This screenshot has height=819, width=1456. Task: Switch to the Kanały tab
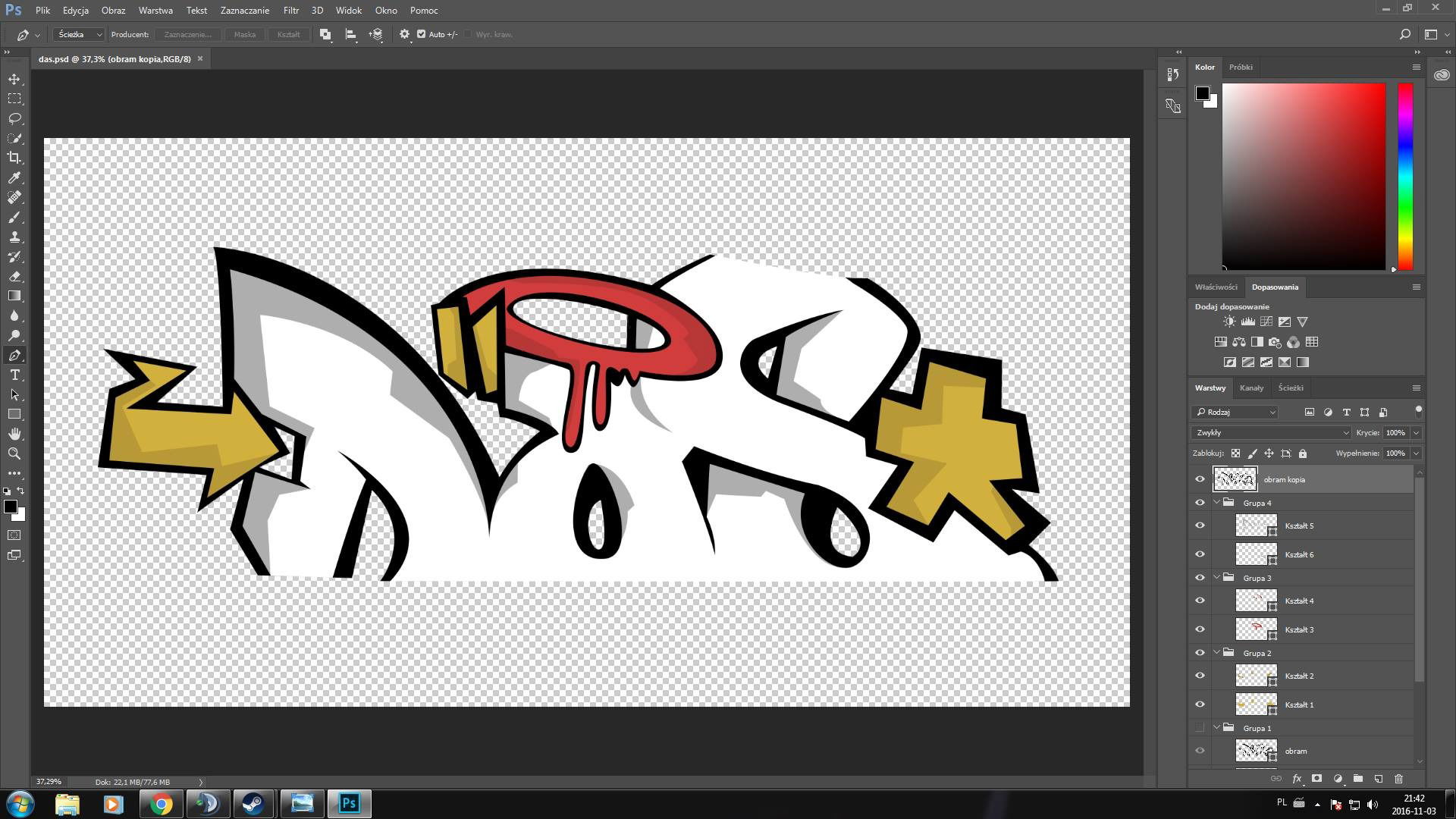1251,388
